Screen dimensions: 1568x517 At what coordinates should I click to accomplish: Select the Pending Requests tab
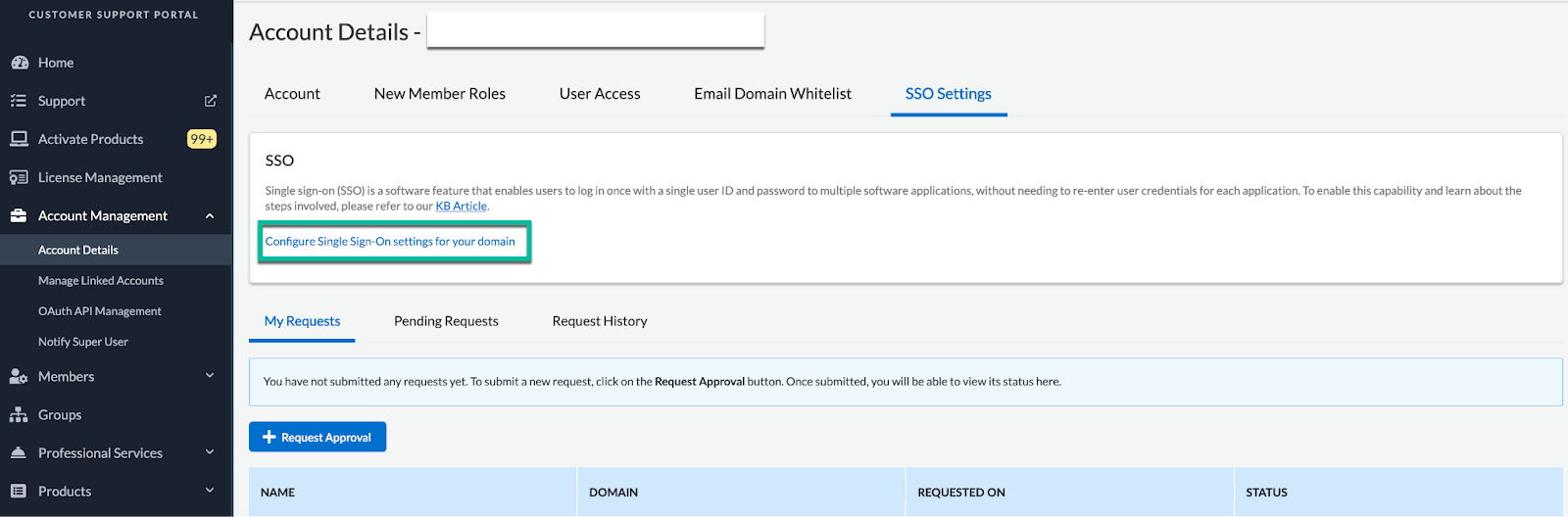click(446, 321)
